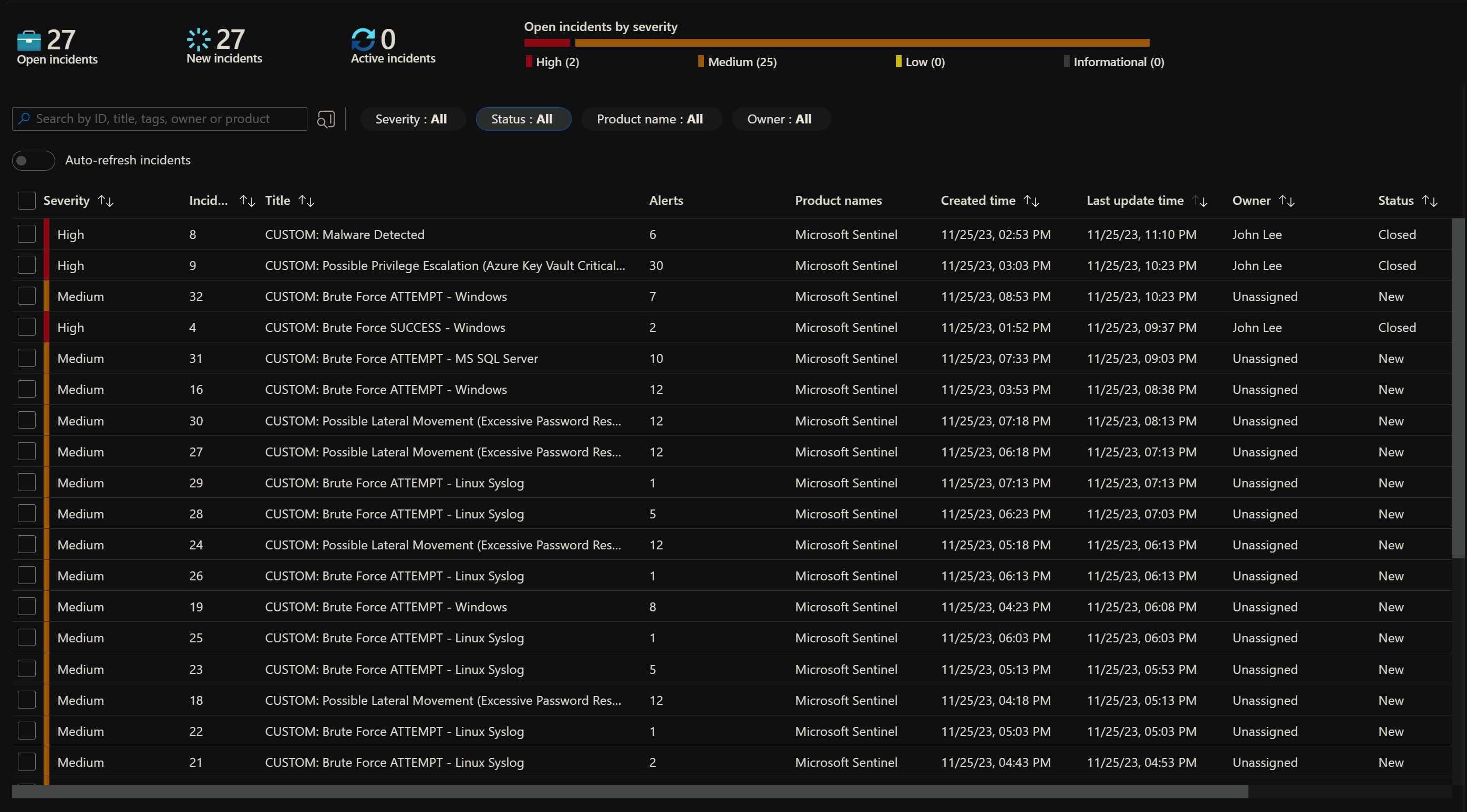1467x812 pixels.
Task: Click the Owner column header
Action: [1251, 201]
